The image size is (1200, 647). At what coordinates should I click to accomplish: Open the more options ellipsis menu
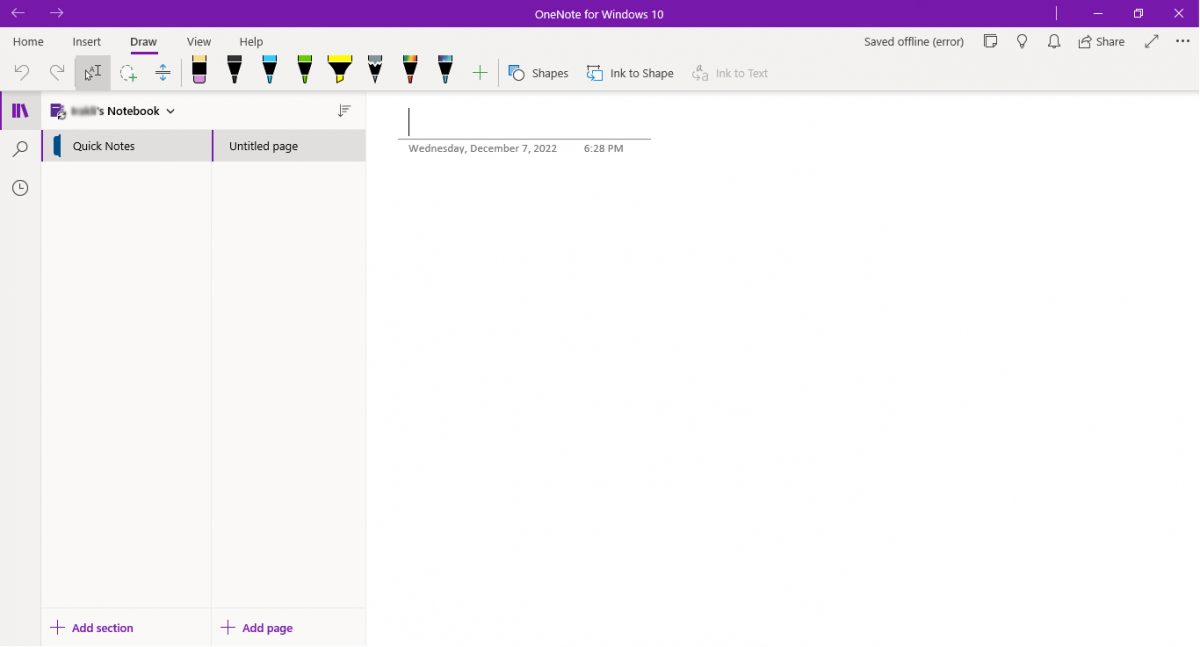[1183, 42]
